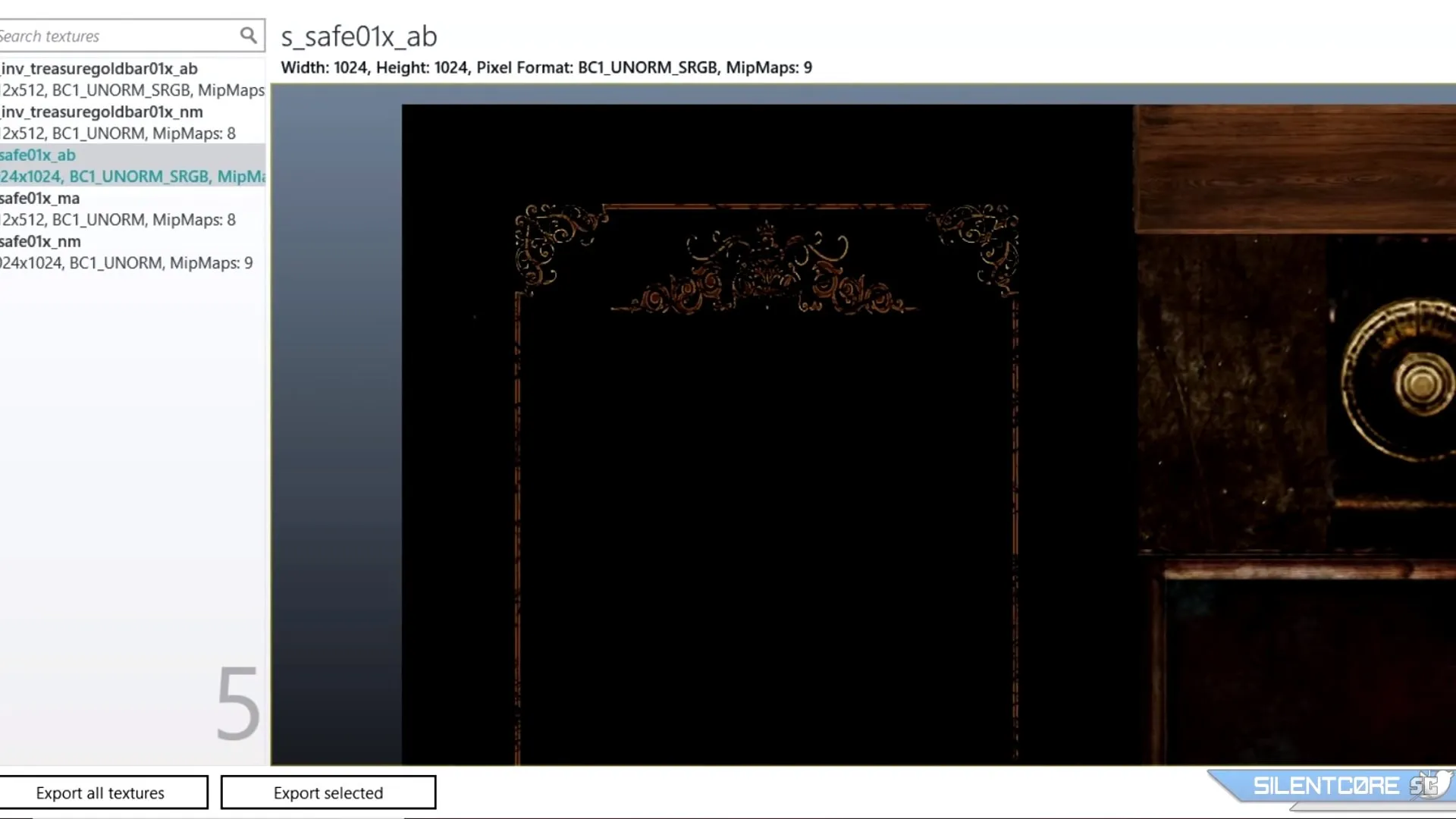Screen dimensions: 1456x819
Task: Click the magnifier search icon
Action: (x=248, y=35)
